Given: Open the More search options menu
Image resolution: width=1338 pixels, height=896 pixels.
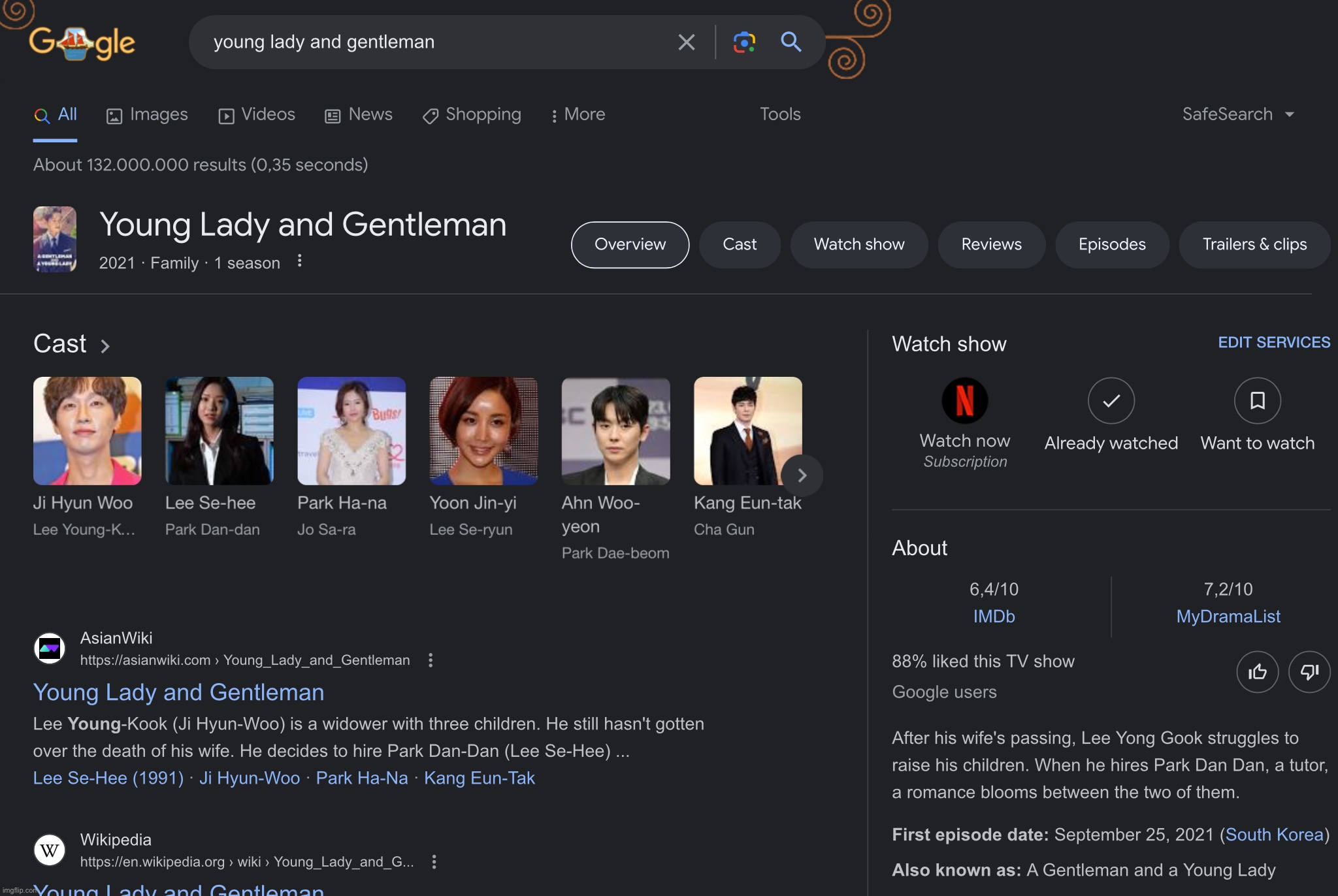Looking at the screenshot, I should 578,115.
